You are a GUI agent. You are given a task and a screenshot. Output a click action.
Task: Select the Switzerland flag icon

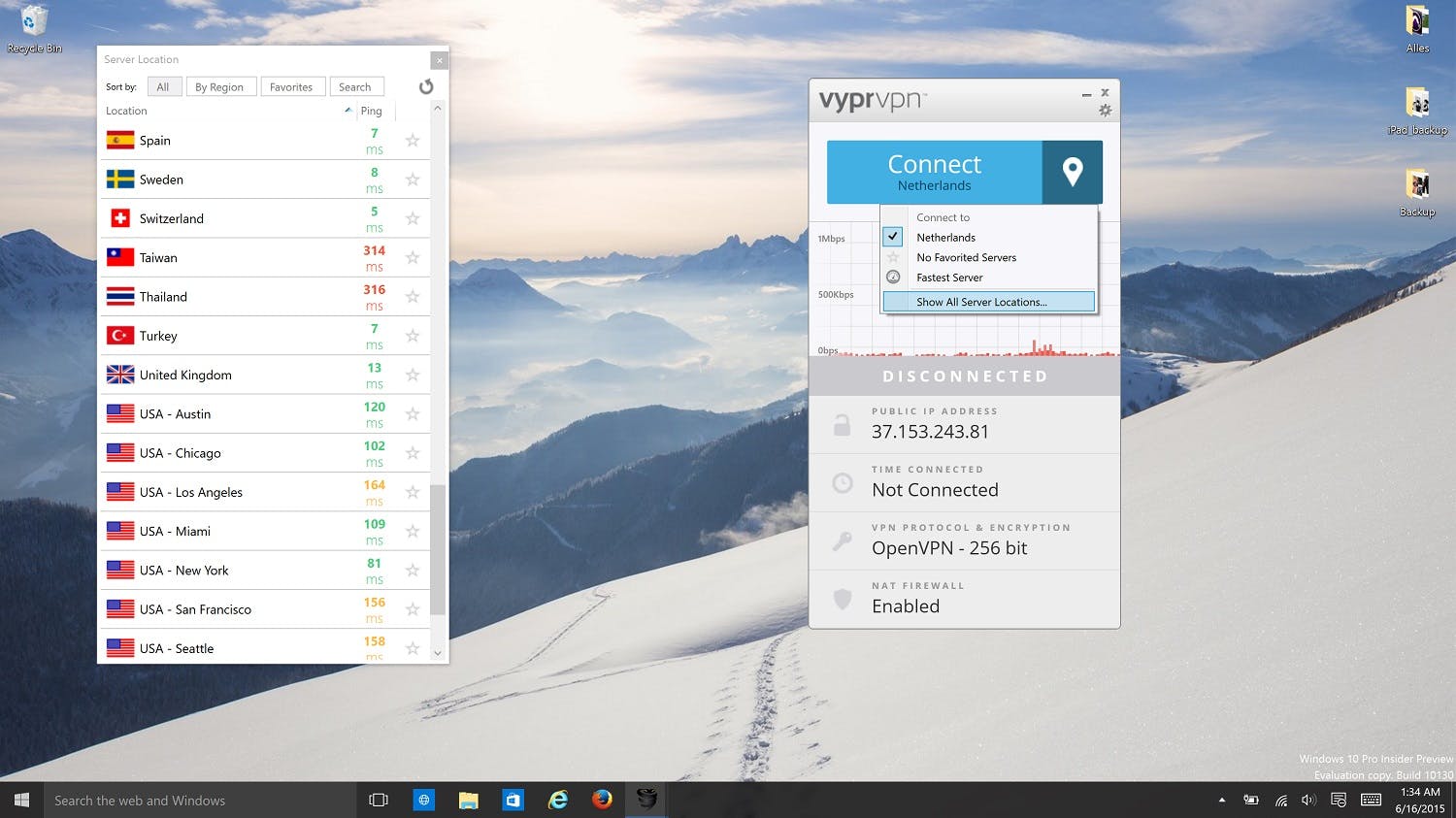(x=120, y=218)
